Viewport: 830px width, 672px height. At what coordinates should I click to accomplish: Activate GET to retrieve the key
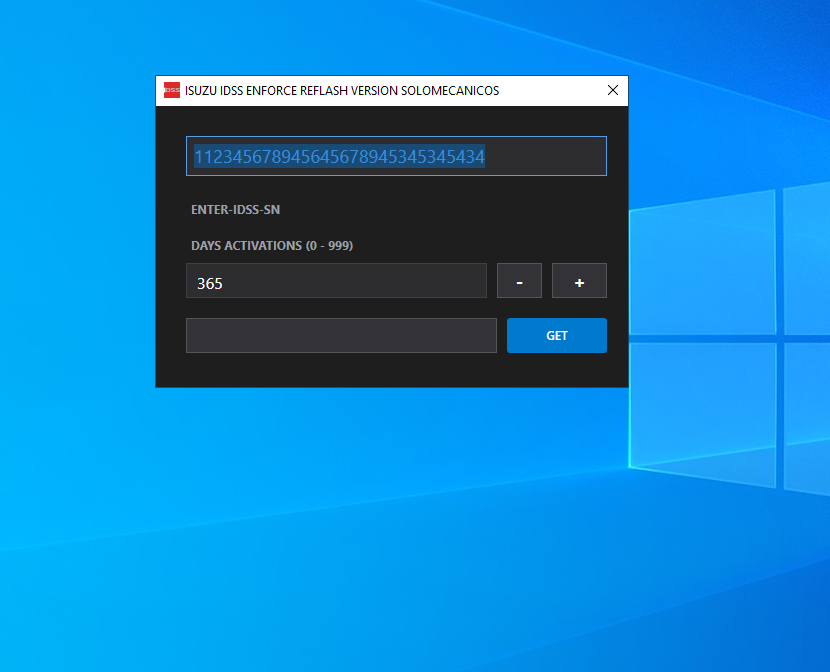(556, 335)
